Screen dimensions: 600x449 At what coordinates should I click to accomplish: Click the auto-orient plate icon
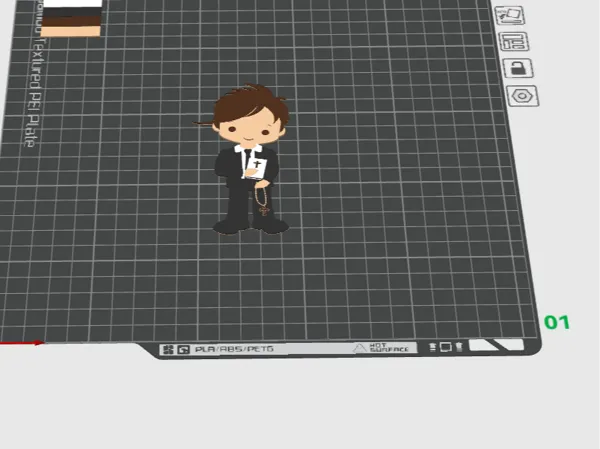coord(510,15)
